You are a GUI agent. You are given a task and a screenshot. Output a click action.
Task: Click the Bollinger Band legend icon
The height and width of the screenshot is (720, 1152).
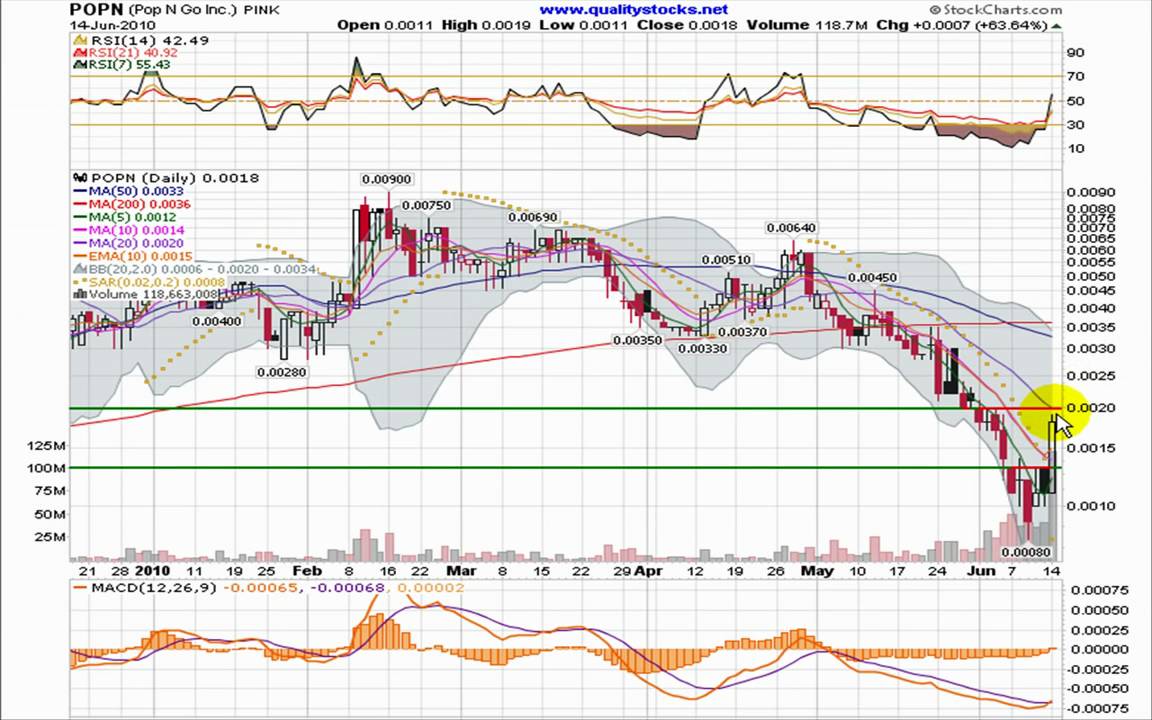[80, 270]
